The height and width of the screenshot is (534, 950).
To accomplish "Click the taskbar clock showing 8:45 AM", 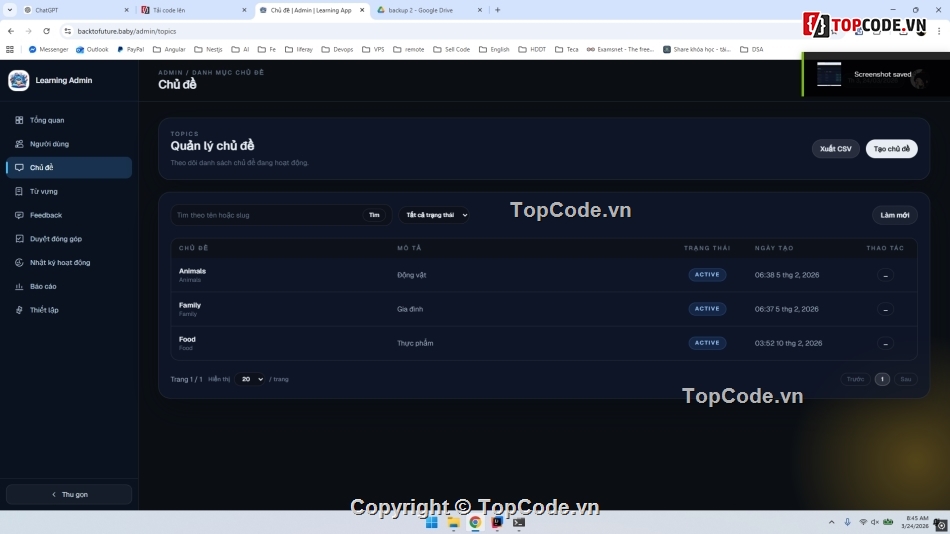I will pyautogui.click(x=915, y=522).
